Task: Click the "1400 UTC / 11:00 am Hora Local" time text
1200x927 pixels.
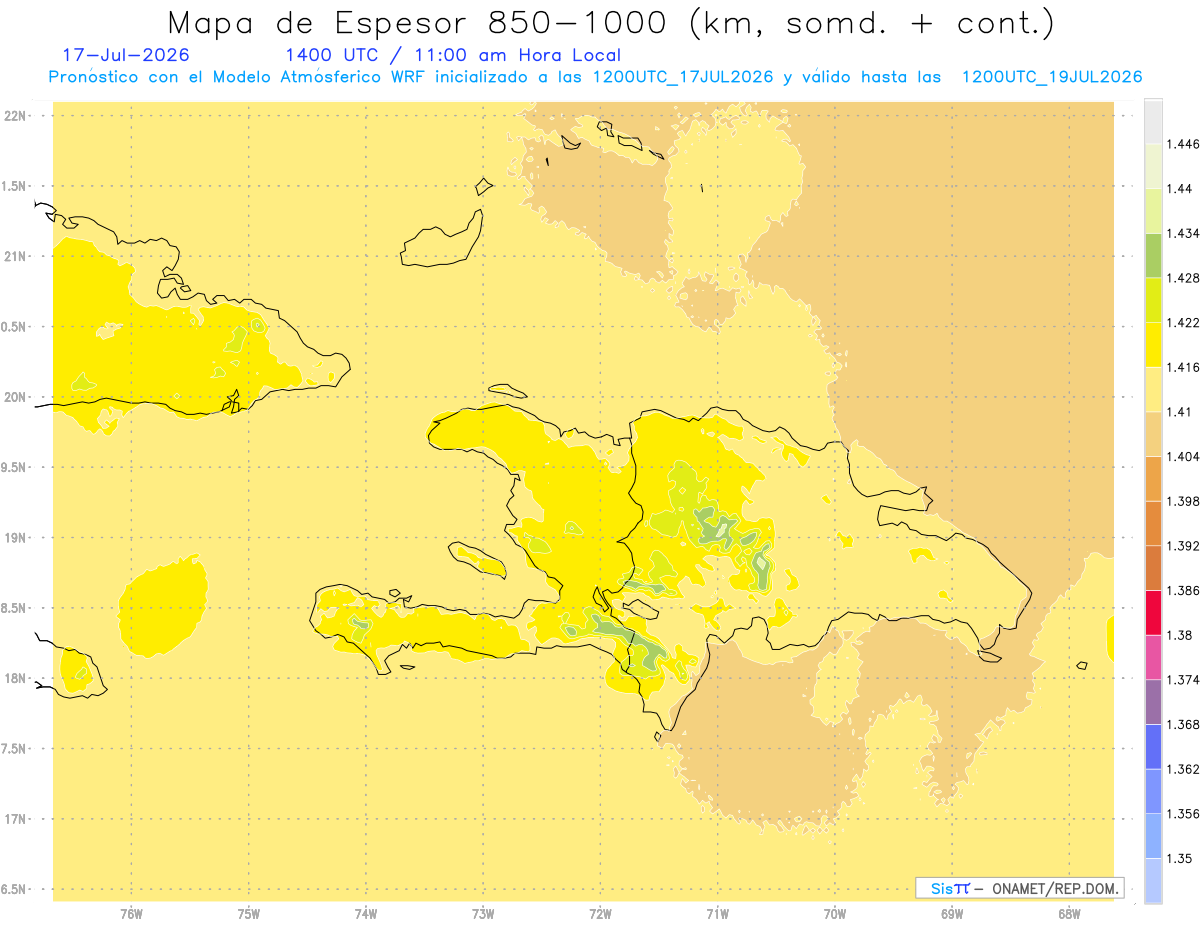Action: point(453,55)
